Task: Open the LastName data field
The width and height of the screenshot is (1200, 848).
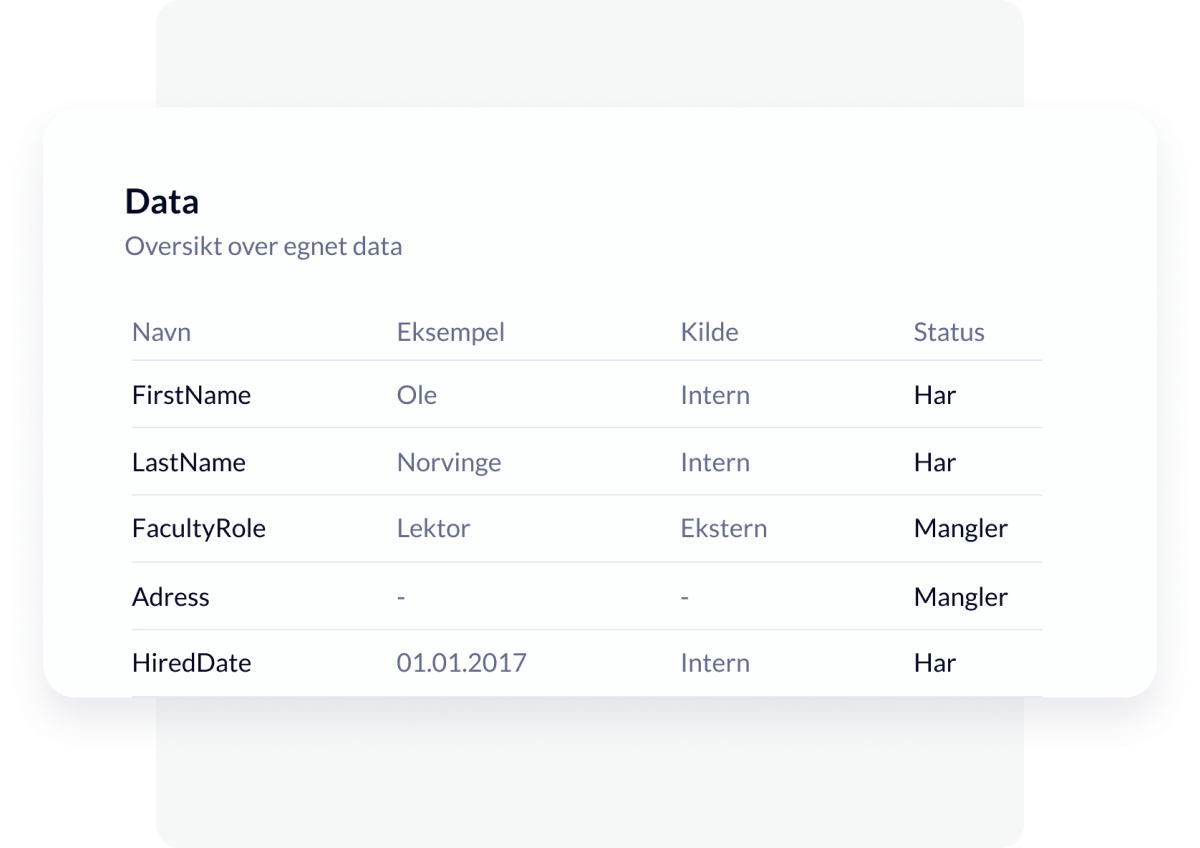Action: point(188,462)
